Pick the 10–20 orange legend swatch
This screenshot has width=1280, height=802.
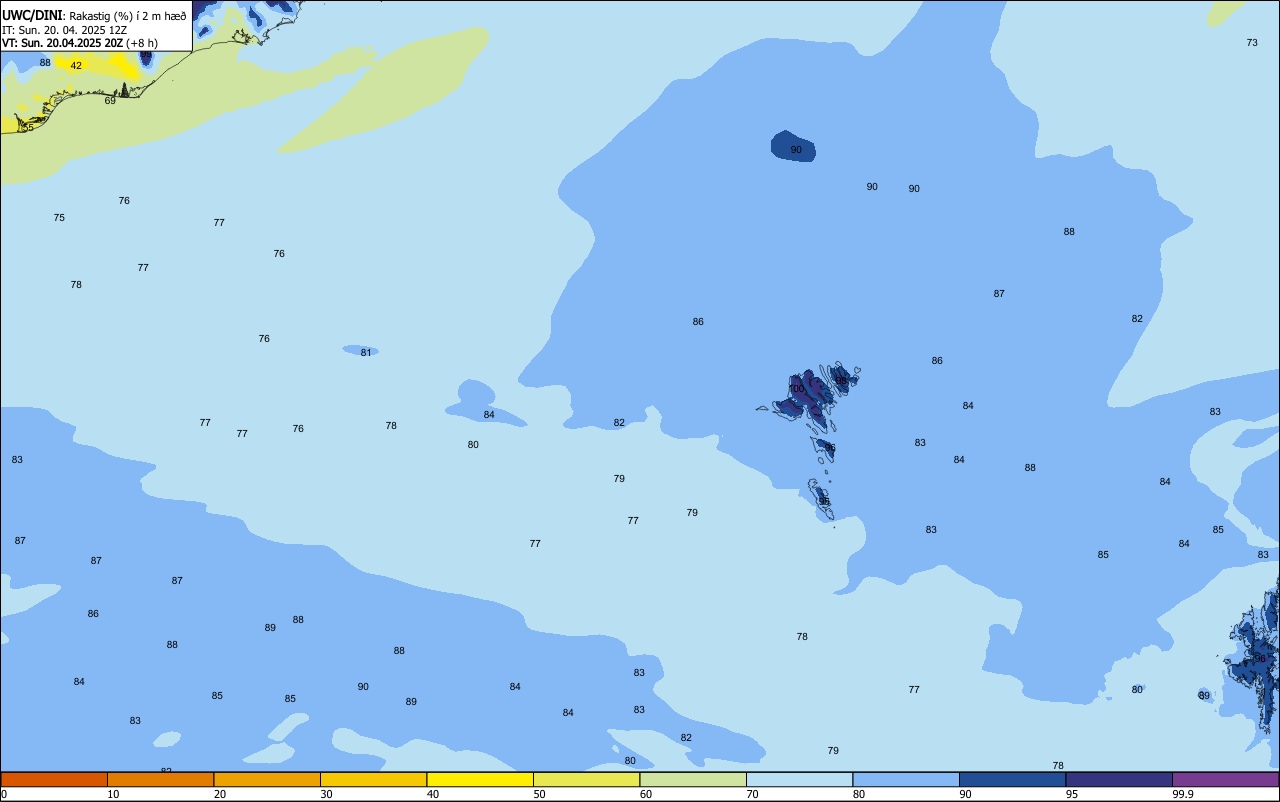point(160,779)
